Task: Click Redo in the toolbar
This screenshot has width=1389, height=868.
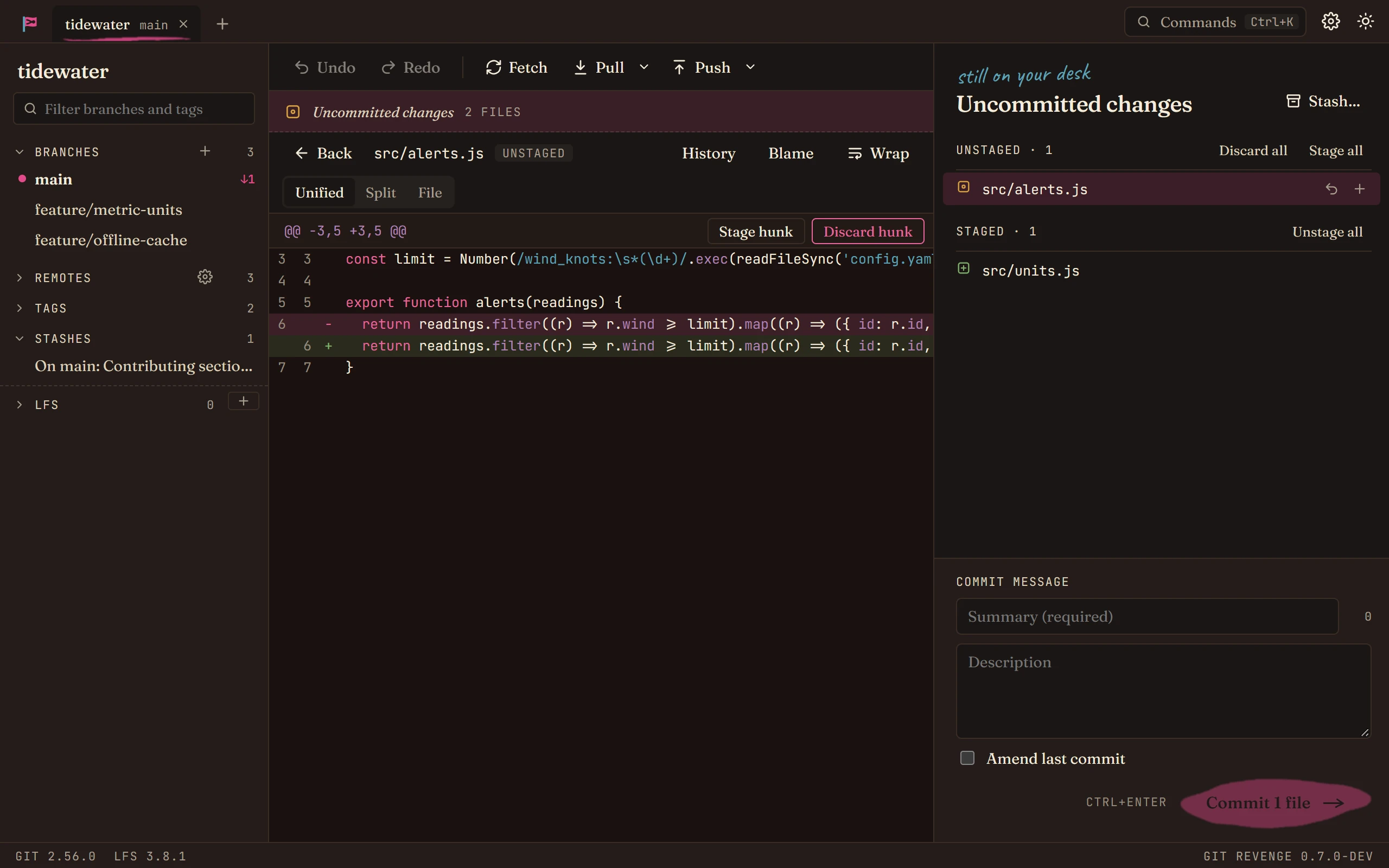Action: (x=411, y=68)
